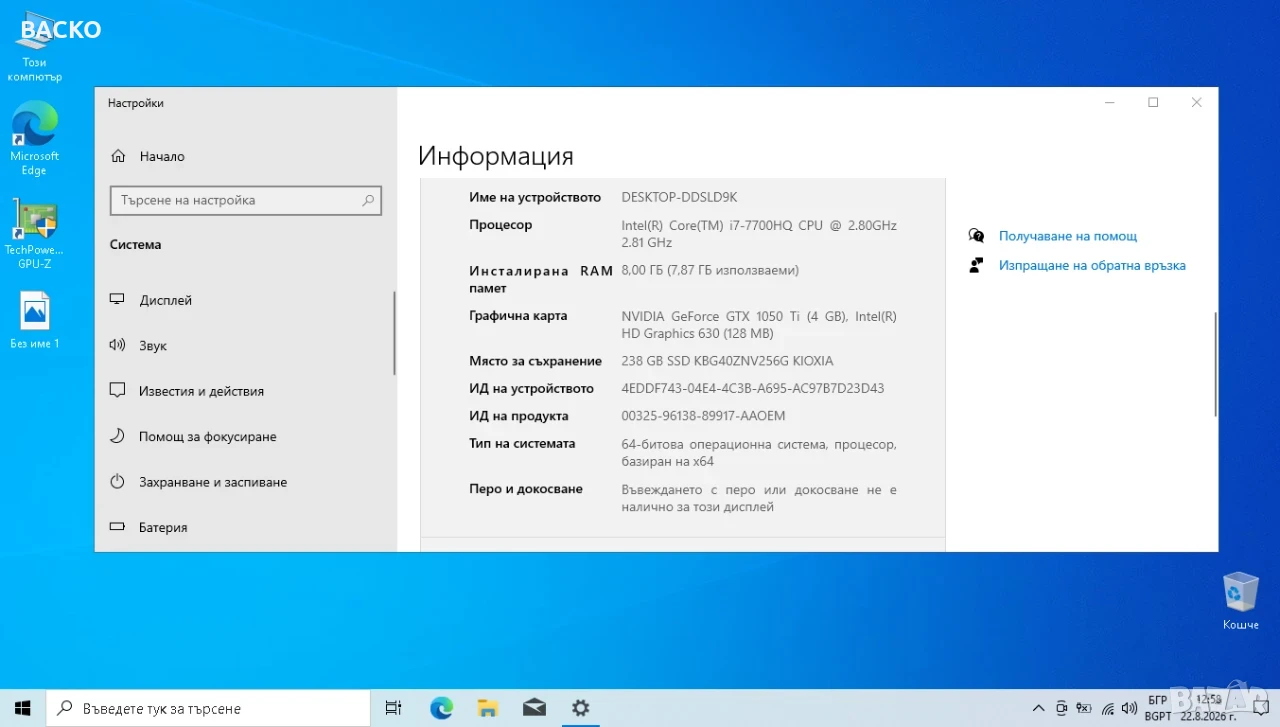Close the Settings window
This screenshot has width=1280, height=727.
(1196, 102)
